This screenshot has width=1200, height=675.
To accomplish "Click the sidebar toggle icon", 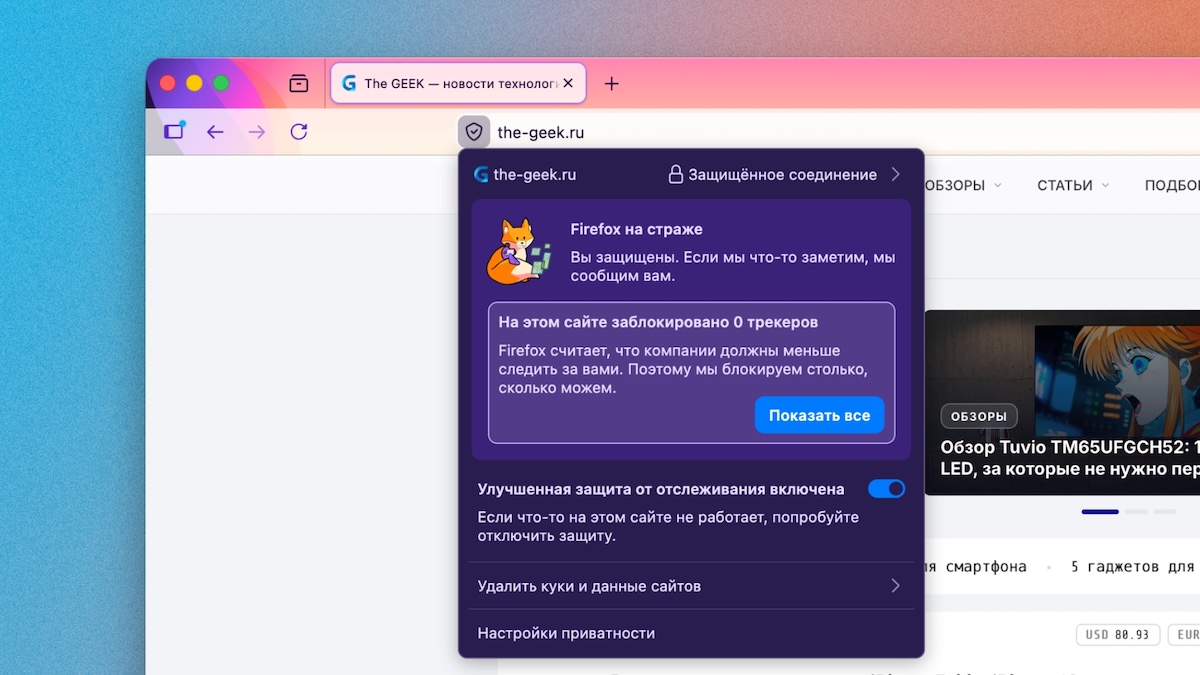I will (175, 131).
